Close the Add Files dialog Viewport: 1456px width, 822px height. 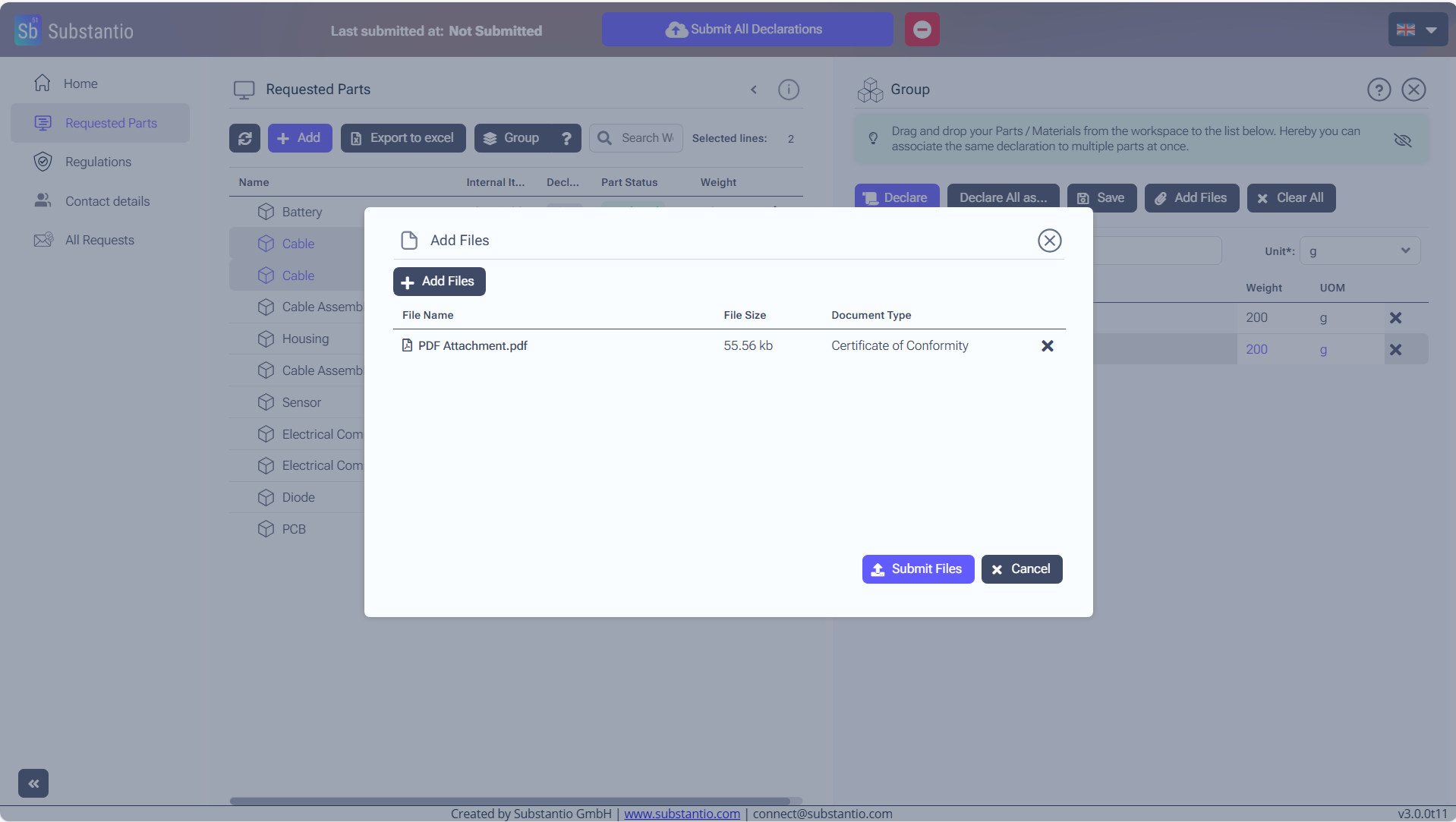pos(1049,241)
